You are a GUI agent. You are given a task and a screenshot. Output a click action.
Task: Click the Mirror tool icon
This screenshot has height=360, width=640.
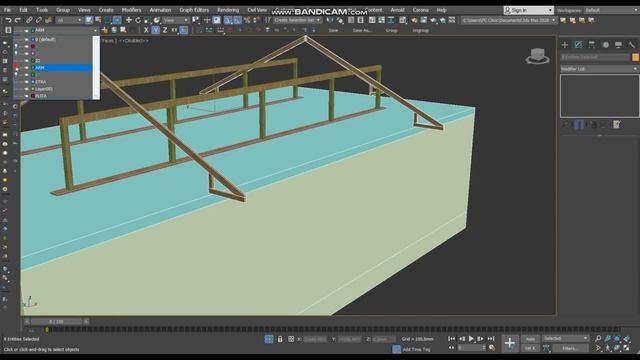tap(329, 20)
